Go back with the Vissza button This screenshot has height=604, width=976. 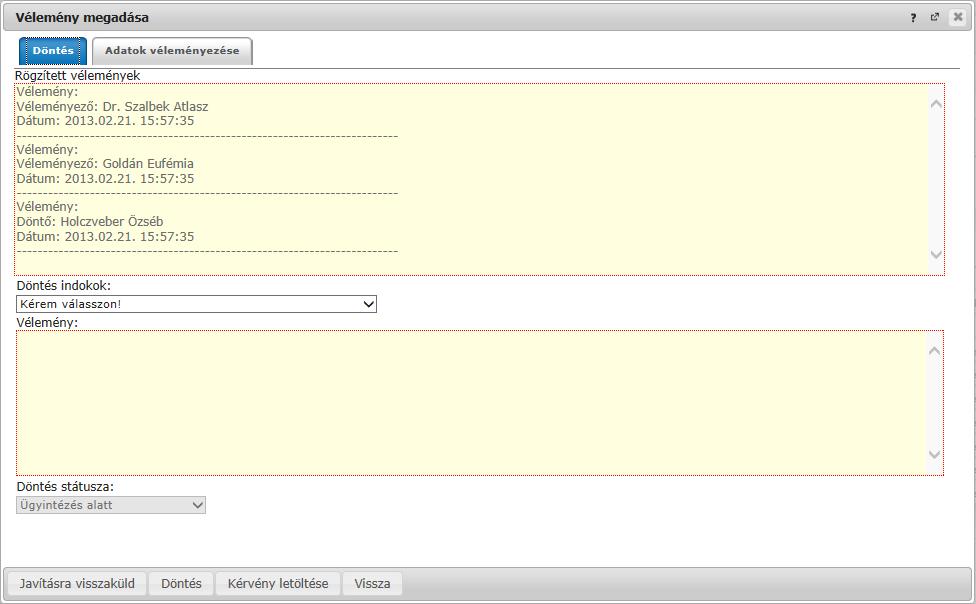click(x=372, y=584)
